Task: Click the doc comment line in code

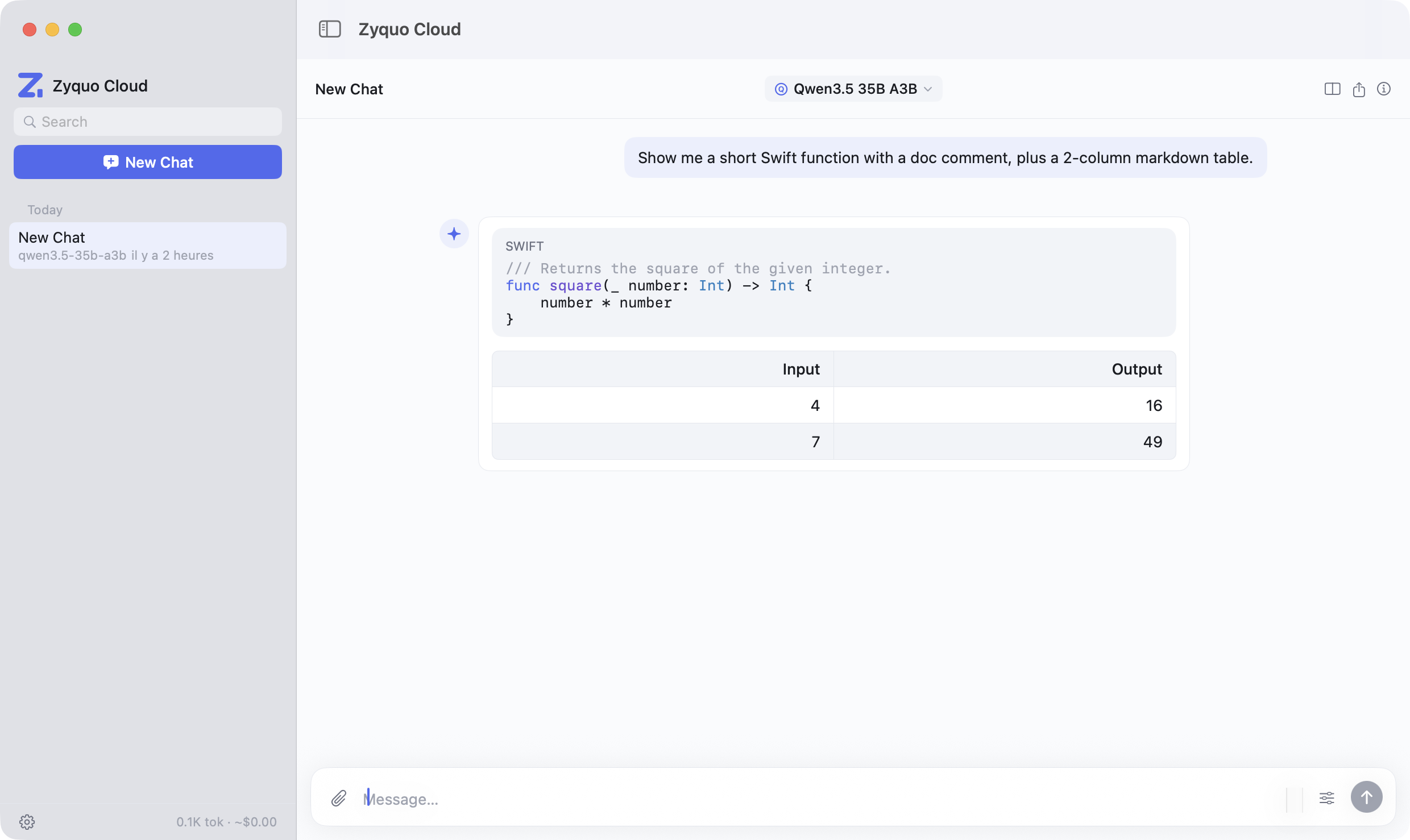Action: pos(698,268)
